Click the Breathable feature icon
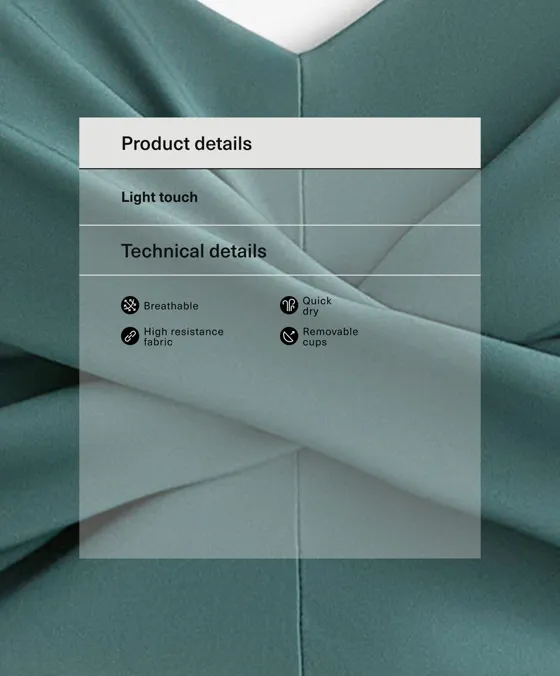Screen dimensions: 560x676 [130, 305]
